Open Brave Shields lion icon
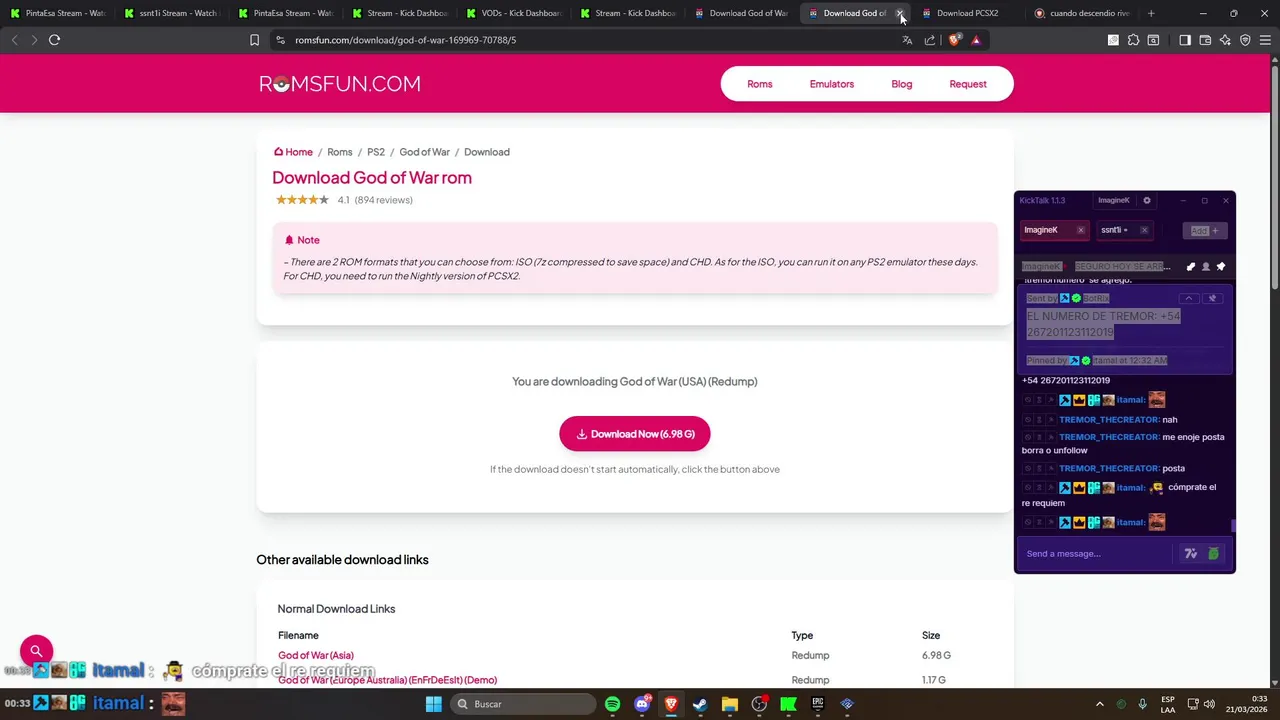 [954, 40]
